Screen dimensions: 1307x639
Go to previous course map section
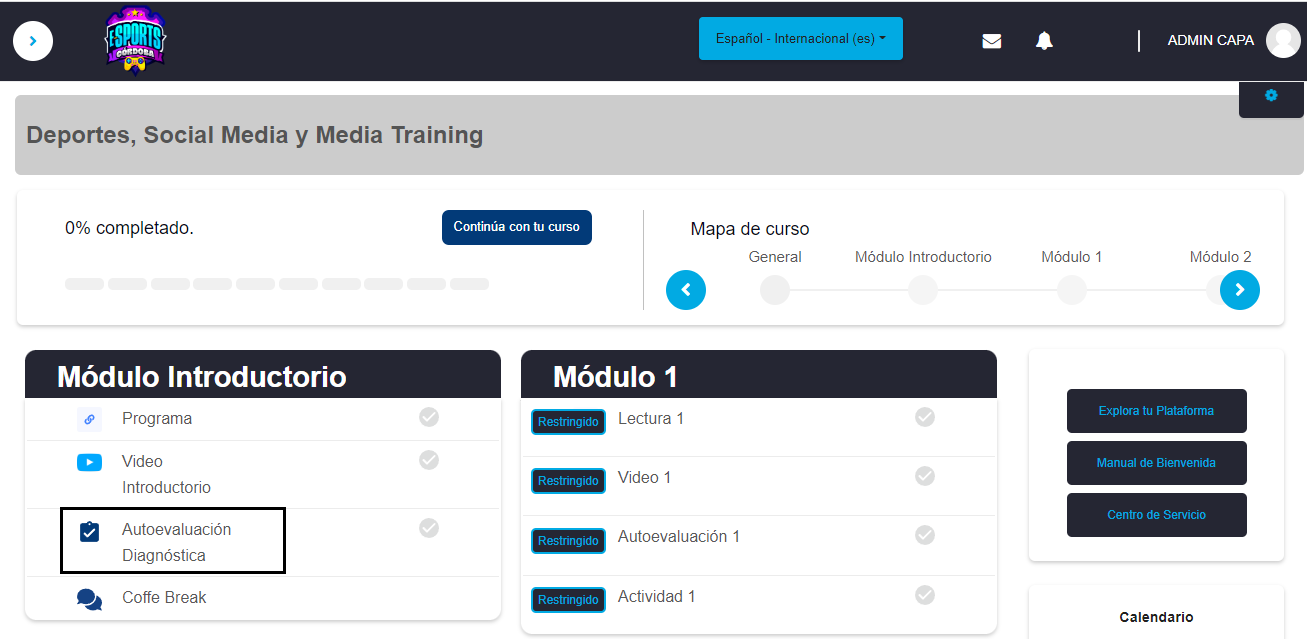coord(686,290)
